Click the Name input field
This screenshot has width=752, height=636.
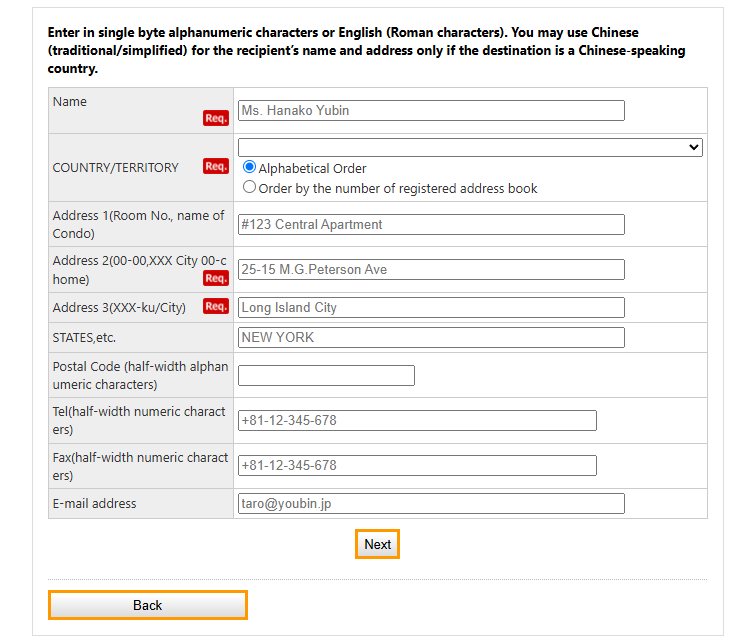(x=431, y=111)
